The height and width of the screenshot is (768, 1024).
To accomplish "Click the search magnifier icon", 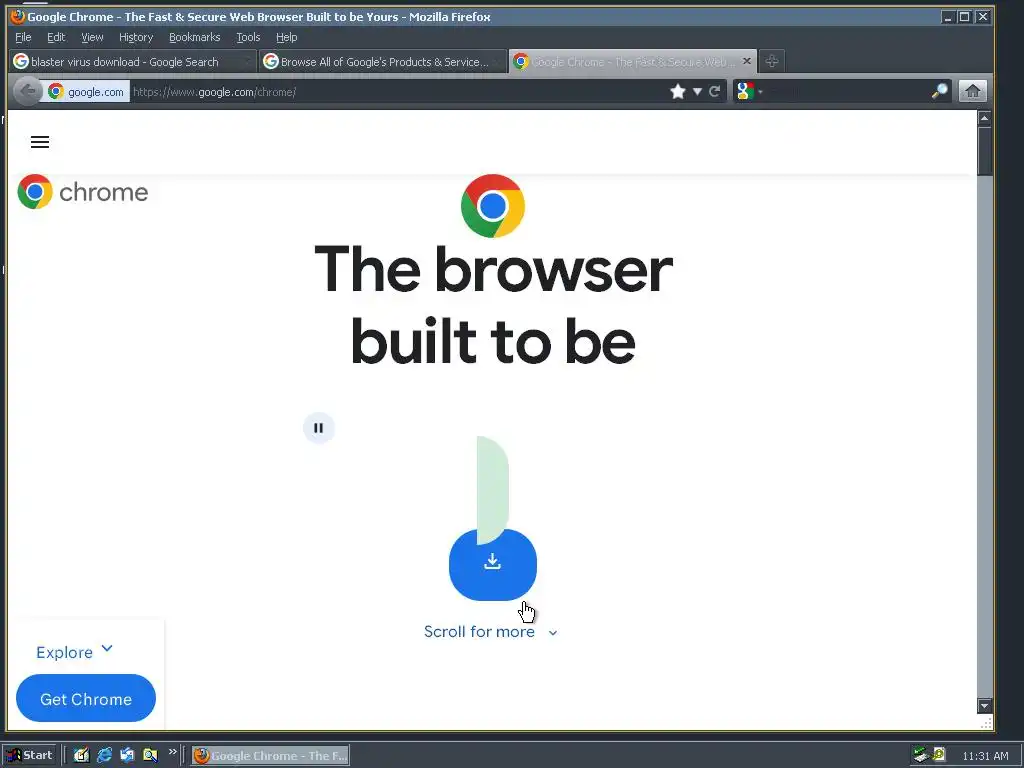I will (939, 91).
